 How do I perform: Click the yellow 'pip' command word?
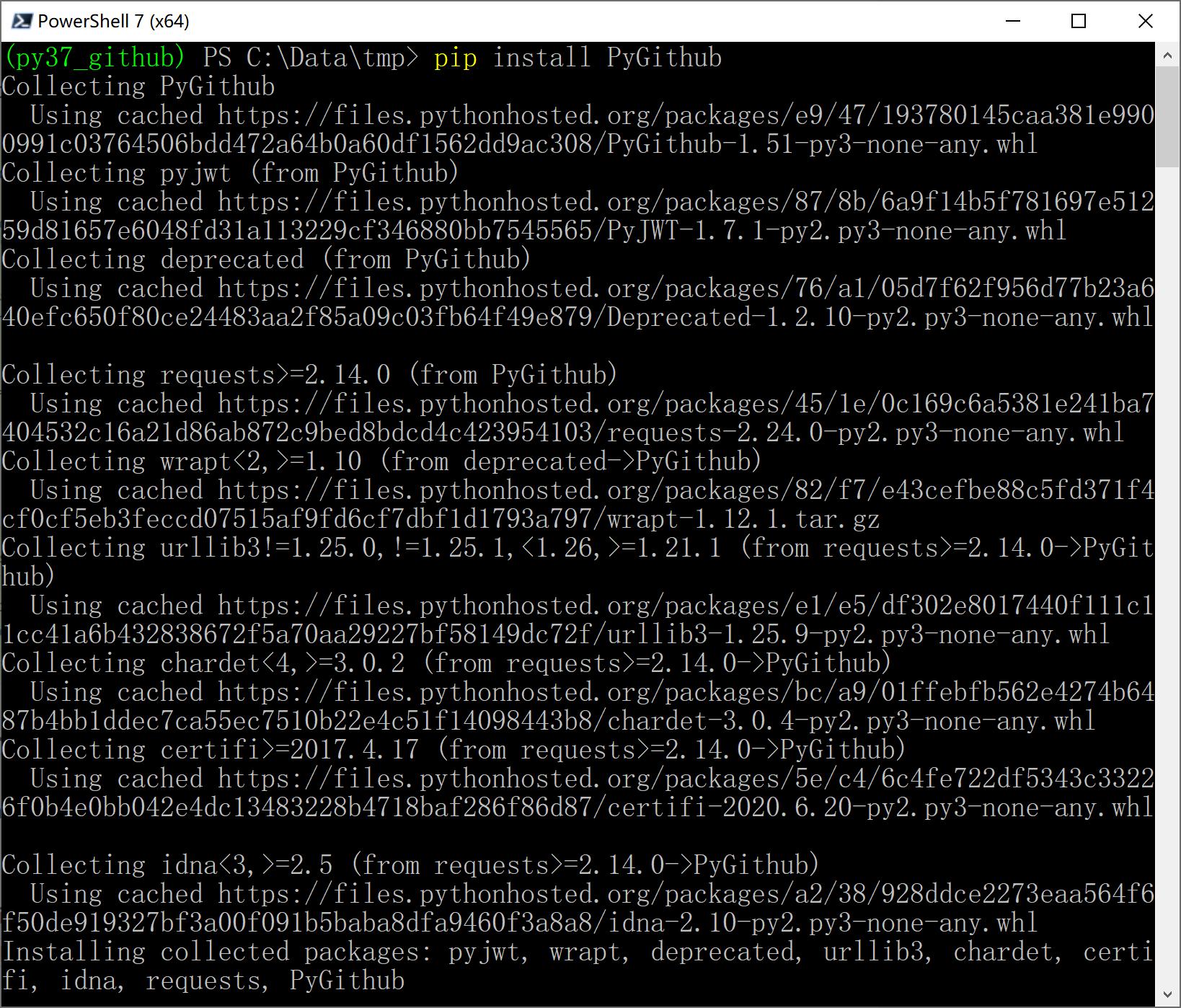[x=455, y=58]
